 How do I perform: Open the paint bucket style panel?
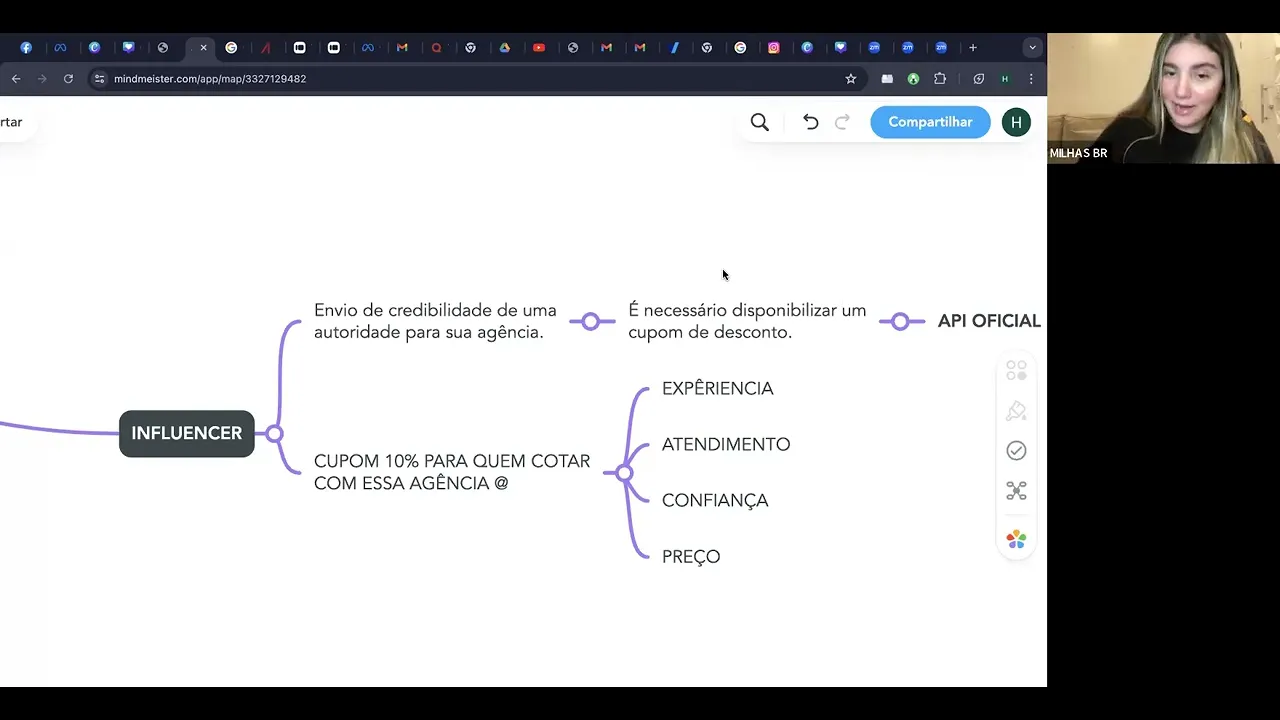pyautogui.click(x=1016, y=411)
